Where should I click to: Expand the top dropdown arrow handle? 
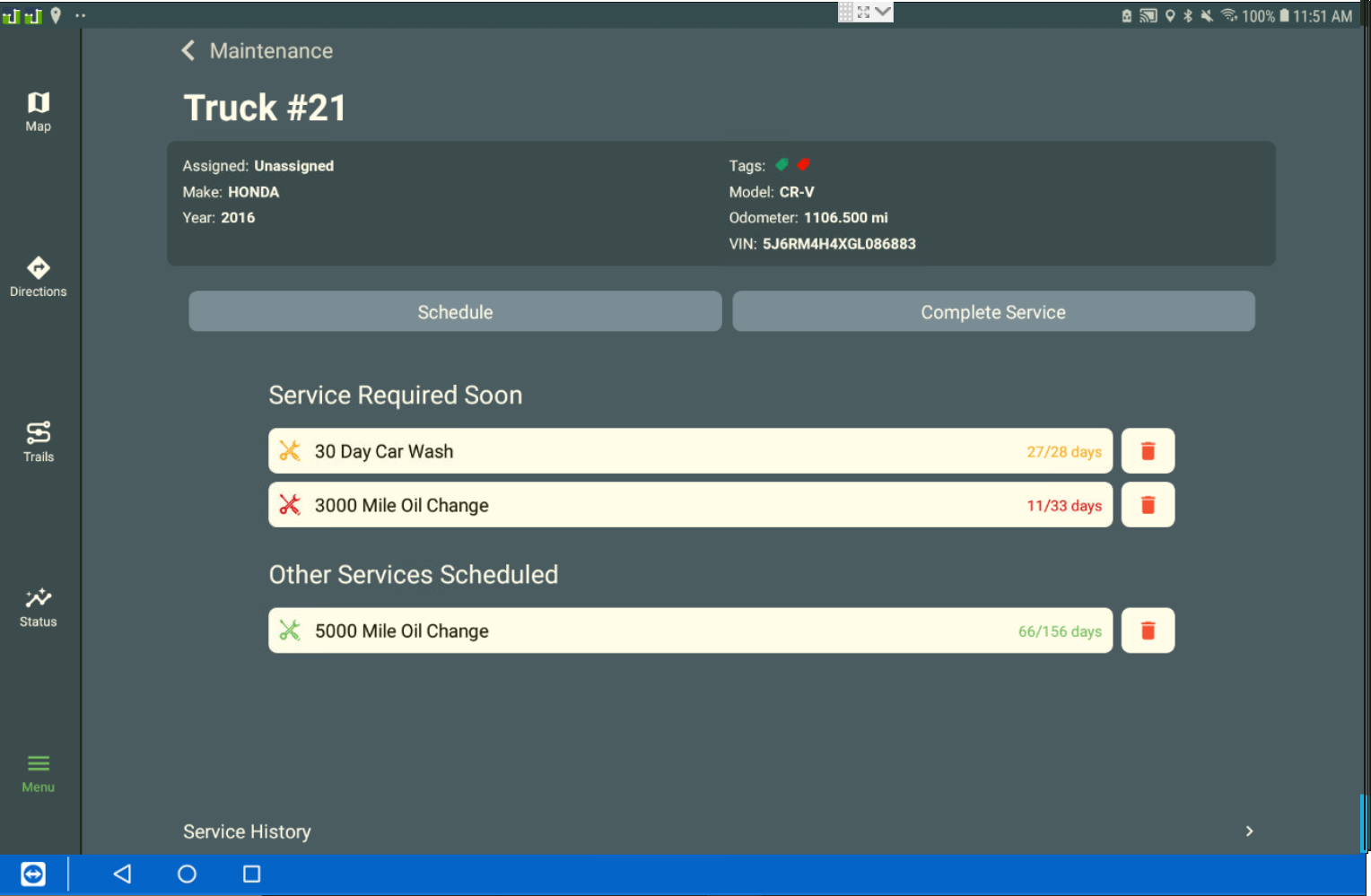(883, 12)
